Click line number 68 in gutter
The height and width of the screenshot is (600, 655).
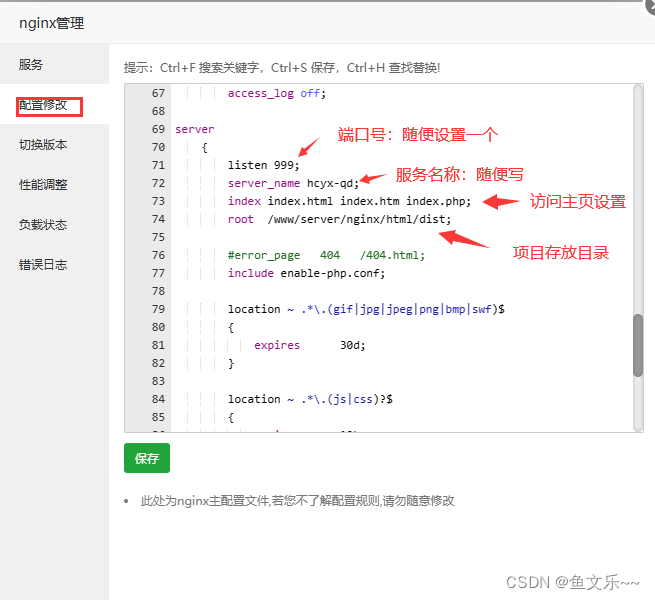[158, 111]
